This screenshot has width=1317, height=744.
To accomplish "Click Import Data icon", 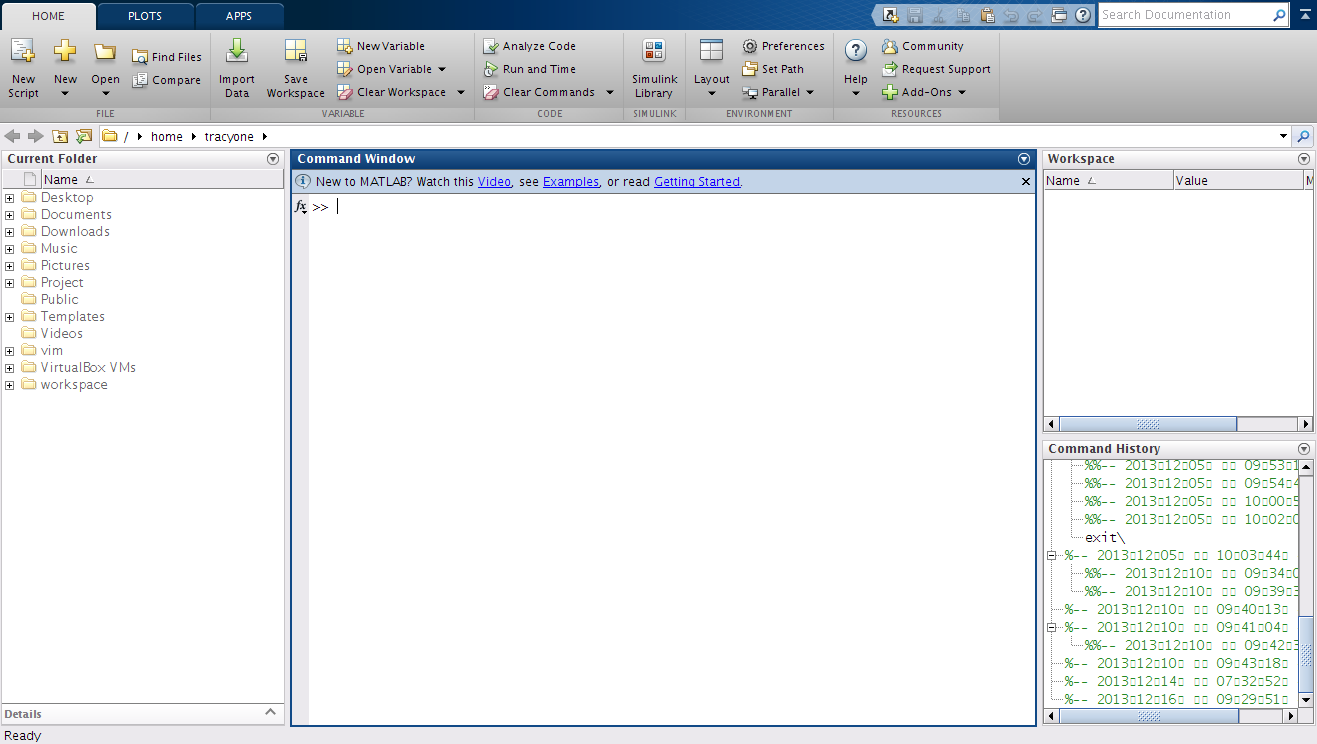I will [x=237, y=51].
